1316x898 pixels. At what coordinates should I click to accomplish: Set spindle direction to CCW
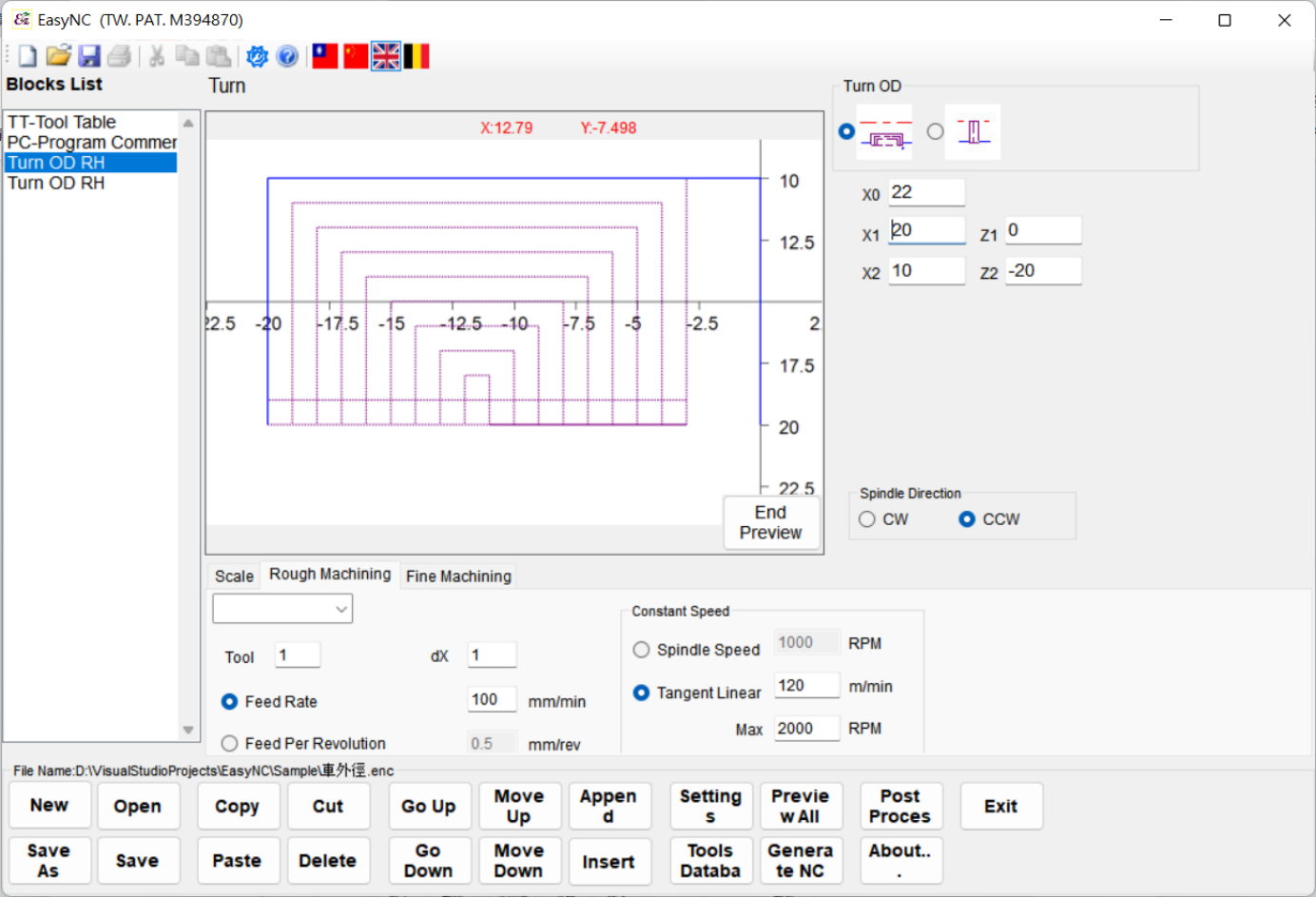point(967,519)
